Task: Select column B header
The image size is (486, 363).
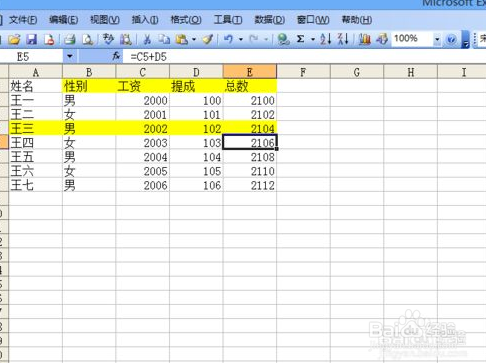Action: (89, 72)
